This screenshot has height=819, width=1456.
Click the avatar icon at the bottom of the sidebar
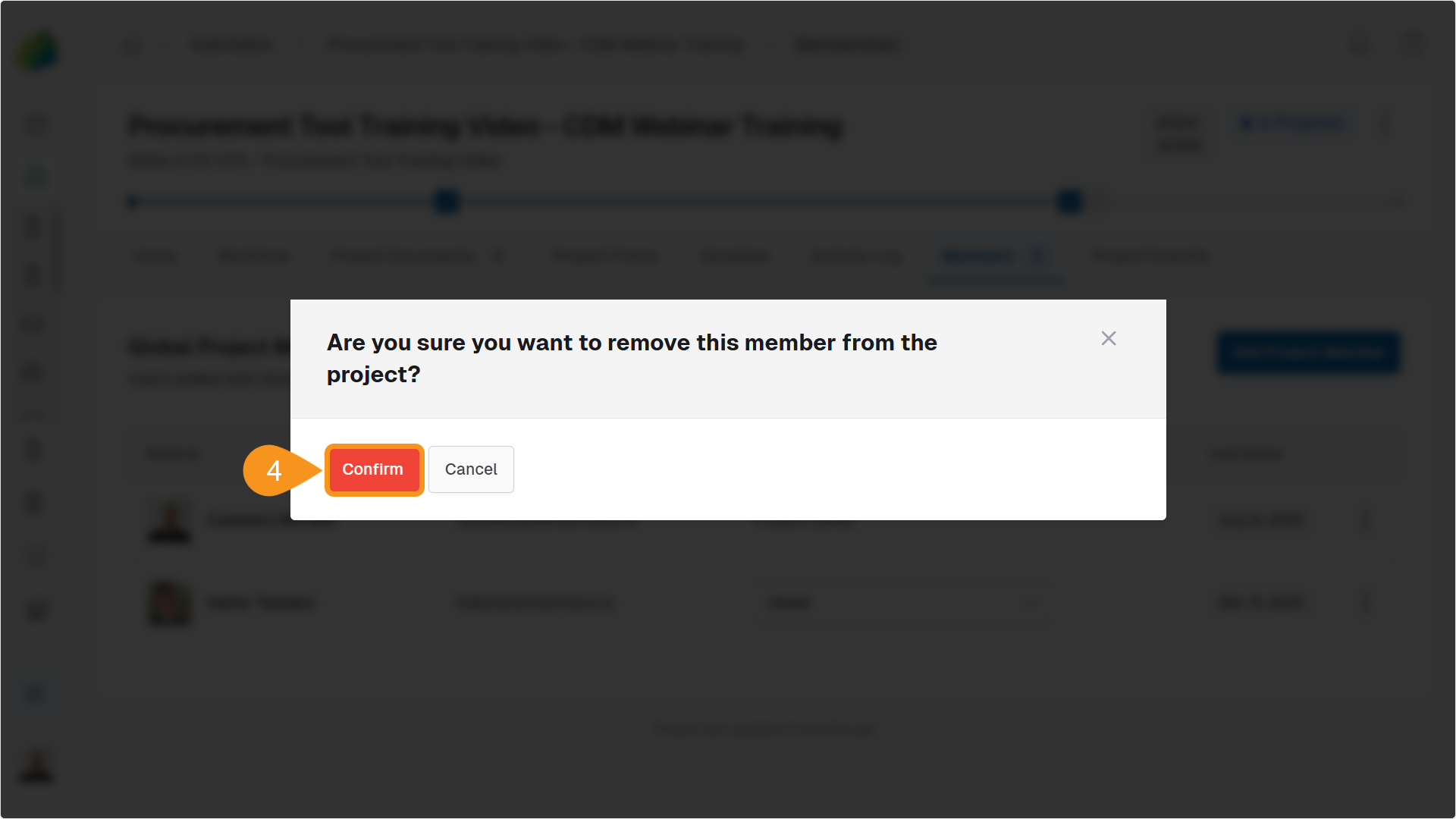tap(35, 767)
